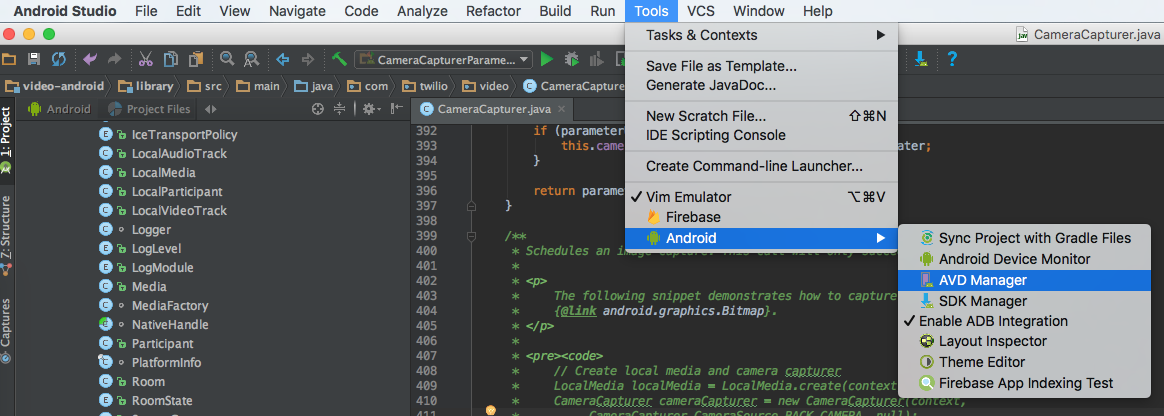Switch to the Android project view tab
The height and width of the screenshot is (416, 1164).
click(x=59, y=109)
